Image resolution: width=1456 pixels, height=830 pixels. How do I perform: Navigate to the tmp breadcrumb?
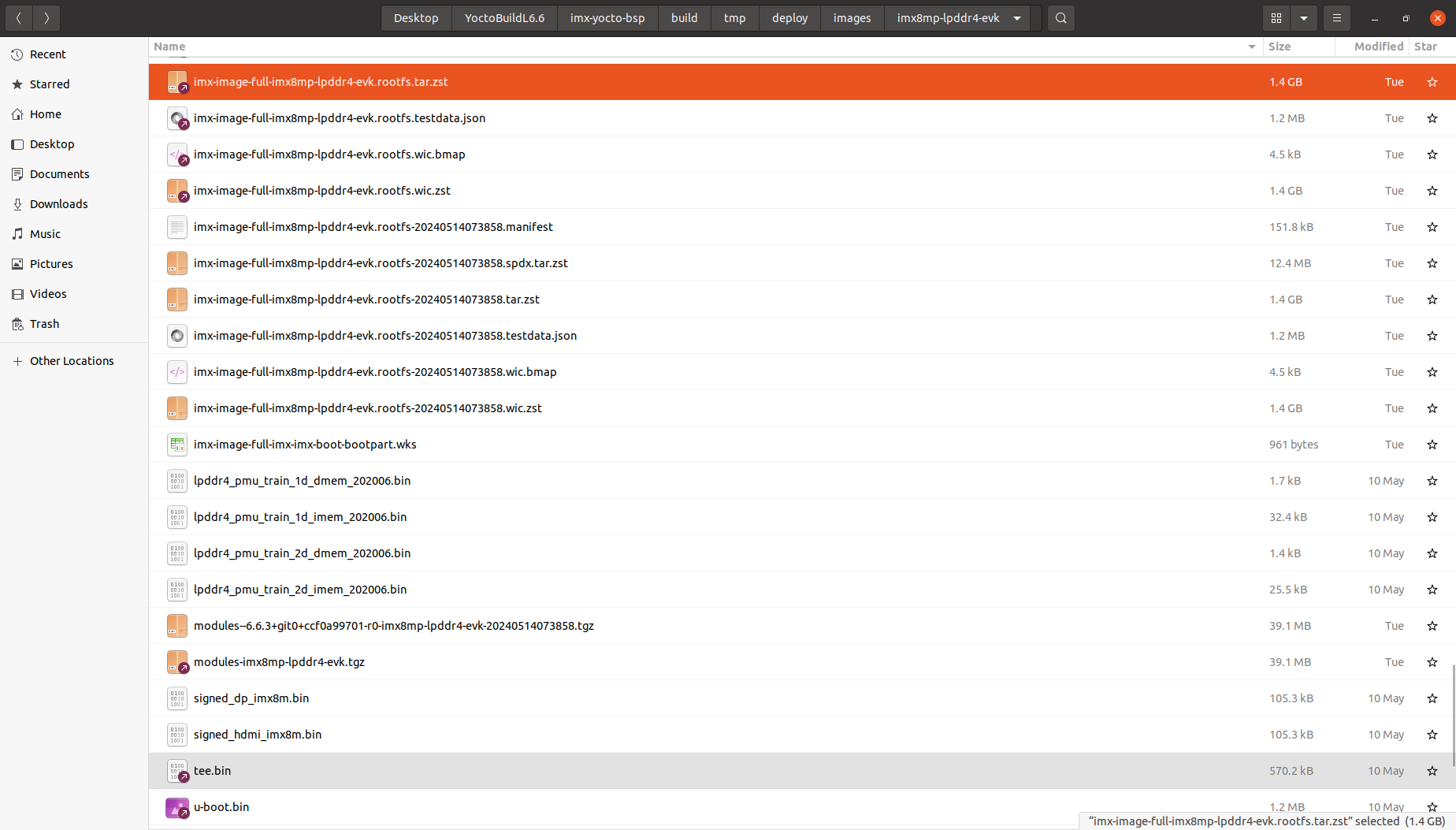click(x=734, y=17)
